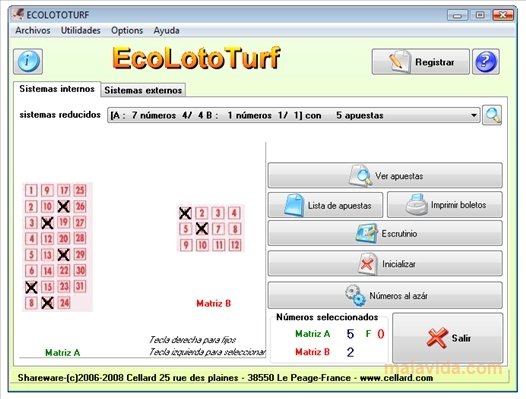Open Lista de apuestas
This screenshot has width=526, height=399.
[x=325, y=205]
